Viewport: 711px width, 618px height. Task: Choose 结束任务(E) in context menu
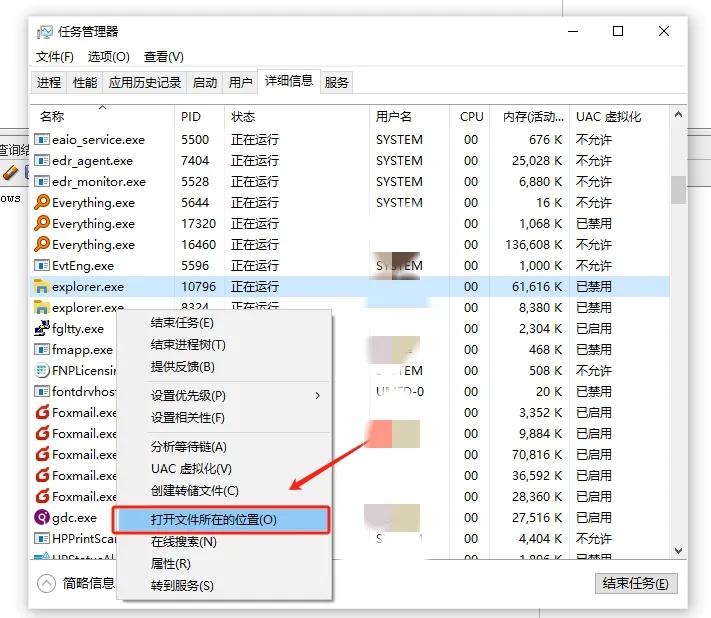coord(224,323)
